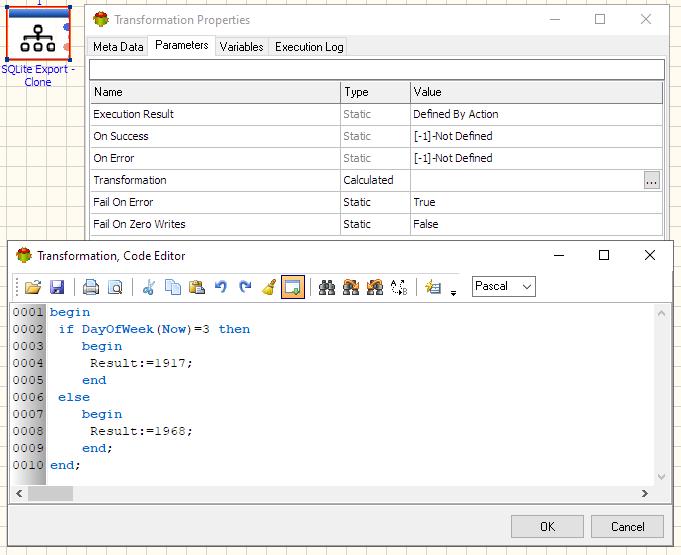Maximize the Code Editor window
This screenshot has height=555, width=681.
[x=604, y=255]
